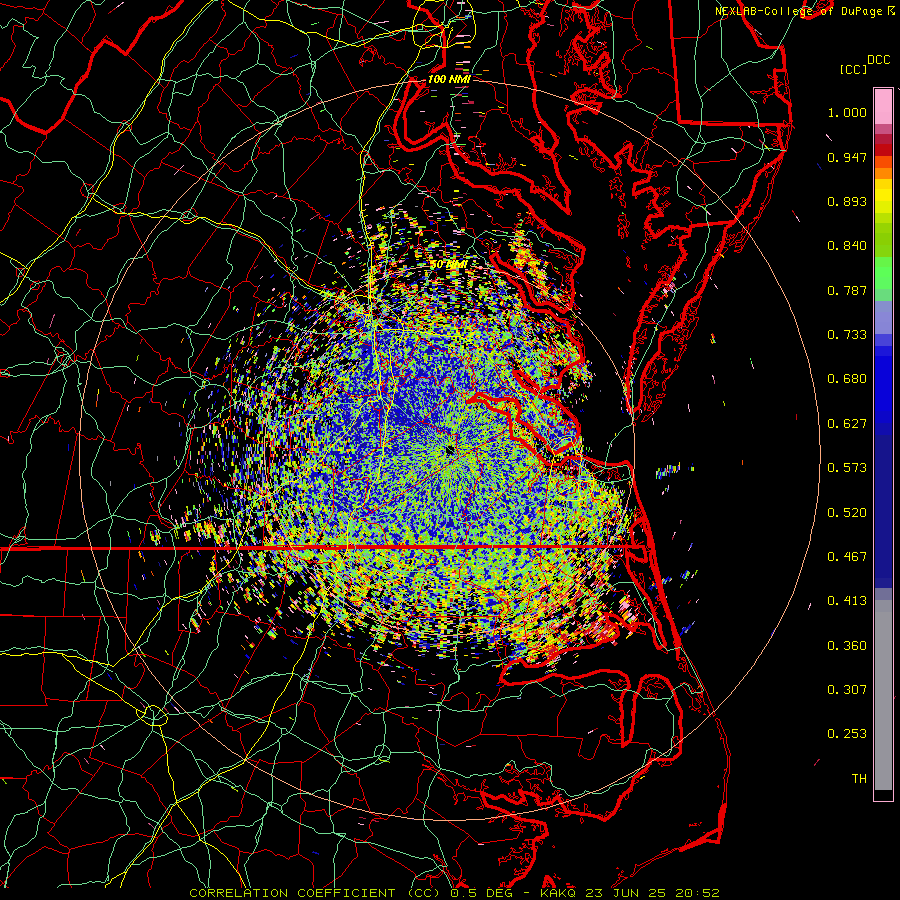The width and height of the screenshot is (900, 900).
Task: Click the TH threshold legend label
Action: coord(859,779)
